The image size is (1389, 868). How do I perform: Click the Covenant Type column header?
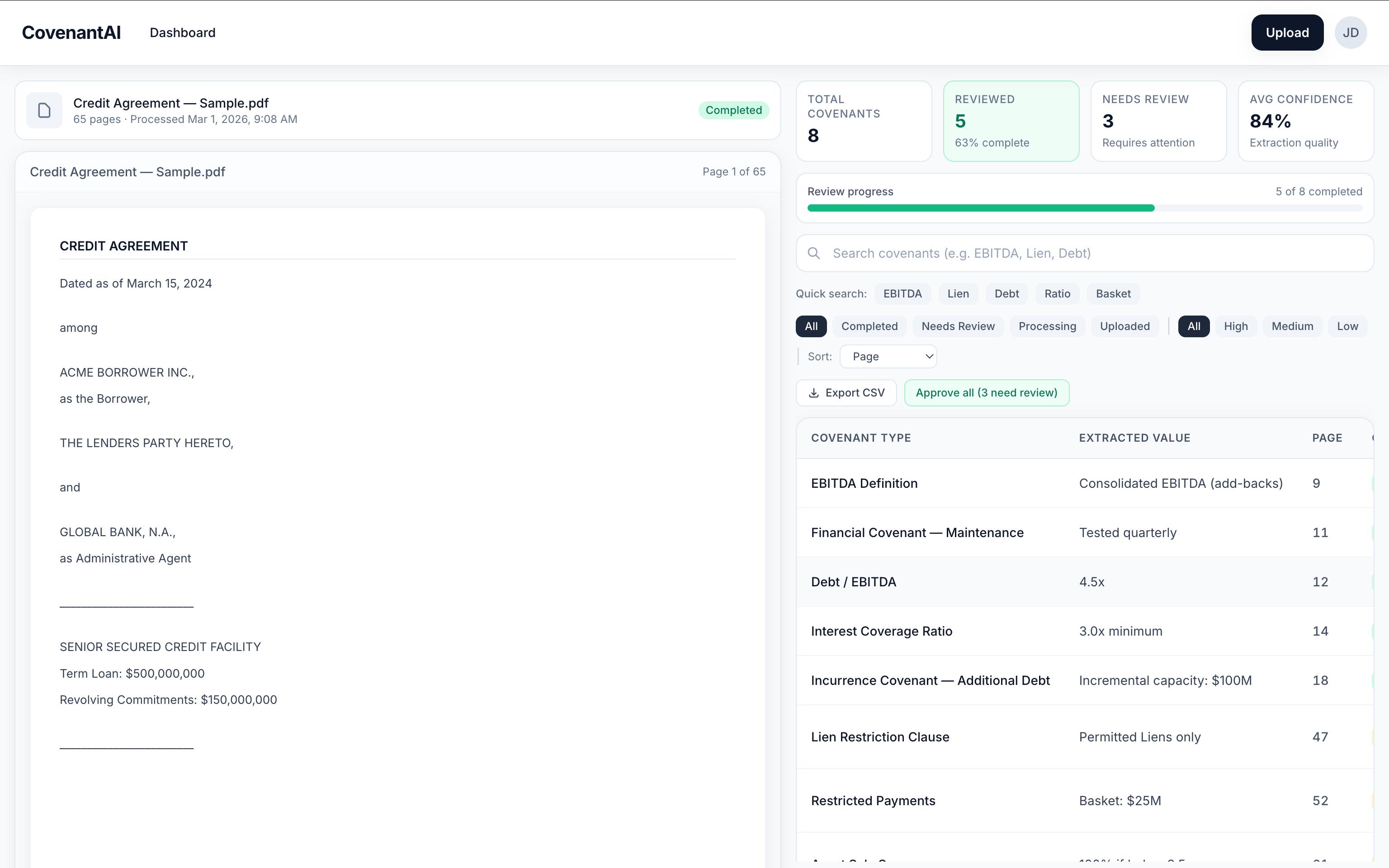(x=860, y=438)
